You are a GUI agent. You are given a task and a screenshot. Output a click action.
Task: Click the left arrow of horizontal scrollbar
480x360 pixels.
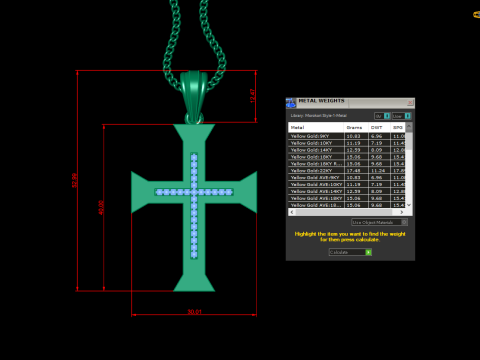pos(292,212)
